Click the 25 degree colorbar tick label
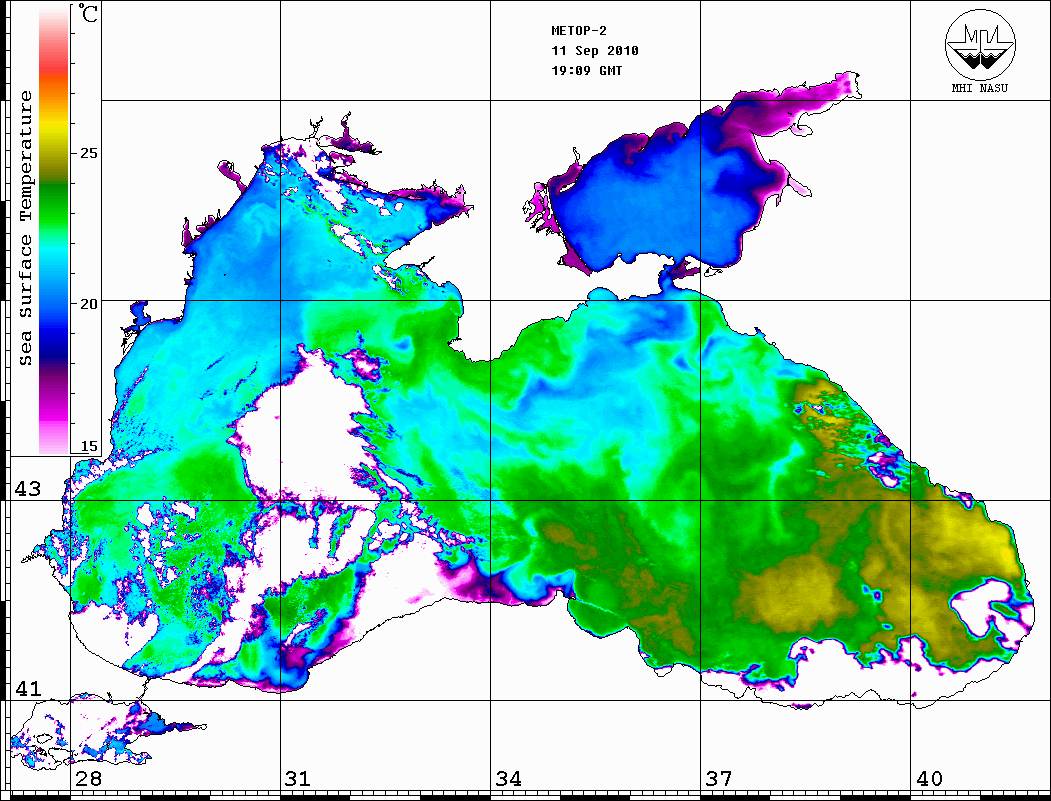This screenshot has height=801, width=1051. 88,153
